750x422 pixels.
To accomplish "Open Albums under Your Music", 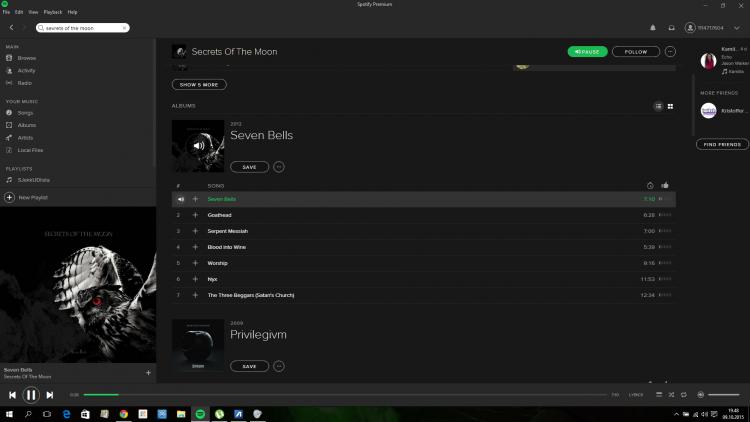I will click(27, 125).
